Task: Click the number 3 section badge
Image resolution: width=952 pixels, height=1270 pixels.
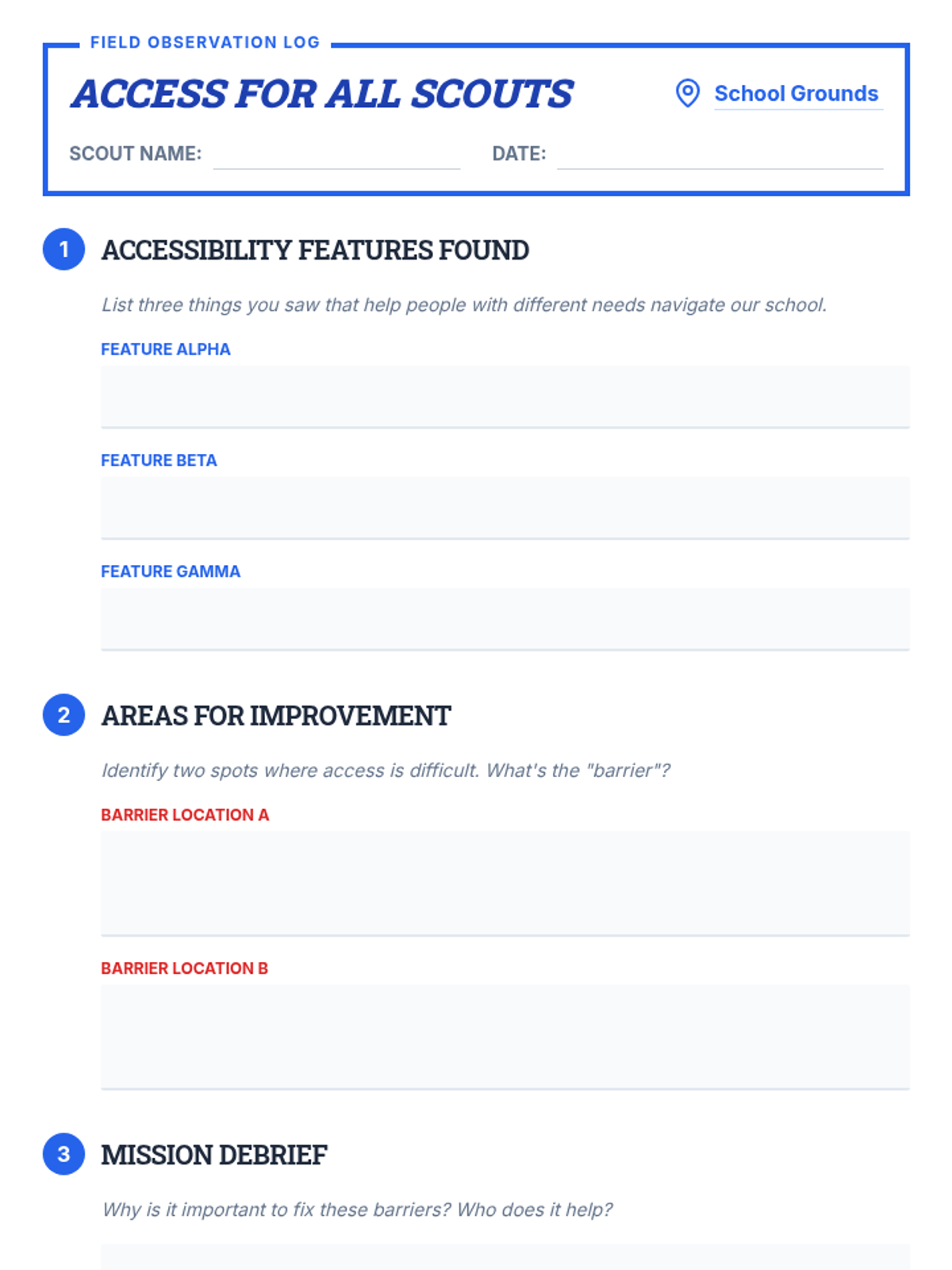Action: coord(63,1154)
